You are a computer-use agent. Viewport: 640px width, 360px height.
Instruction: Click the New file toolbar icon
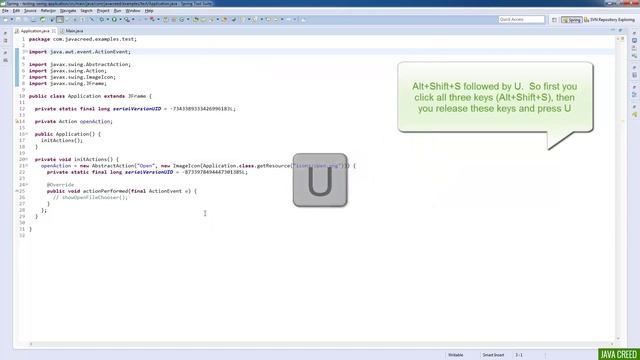coord(6,20)
